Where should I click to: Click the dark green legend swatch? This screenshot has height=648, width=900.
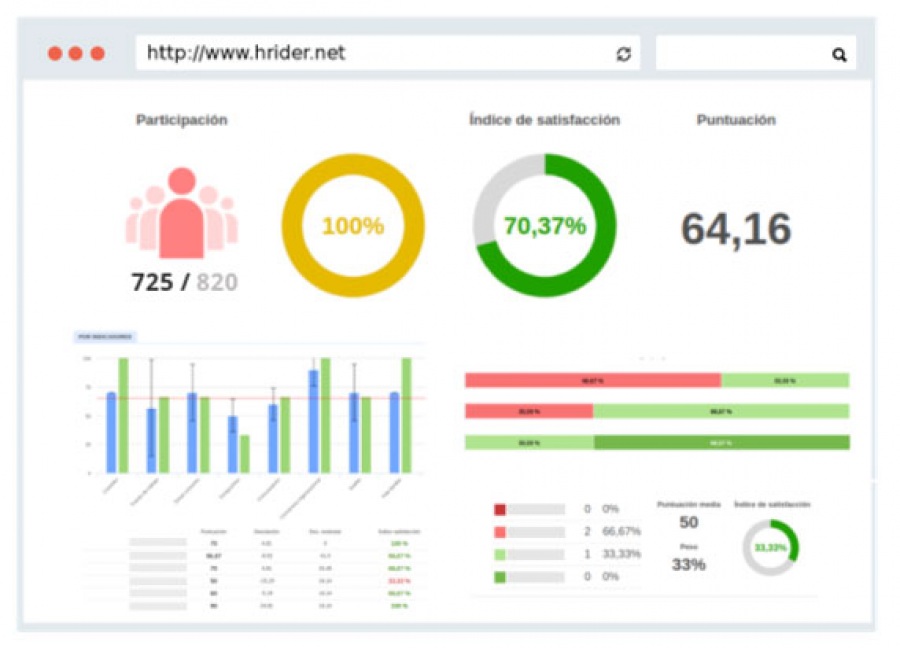(500, 577)
